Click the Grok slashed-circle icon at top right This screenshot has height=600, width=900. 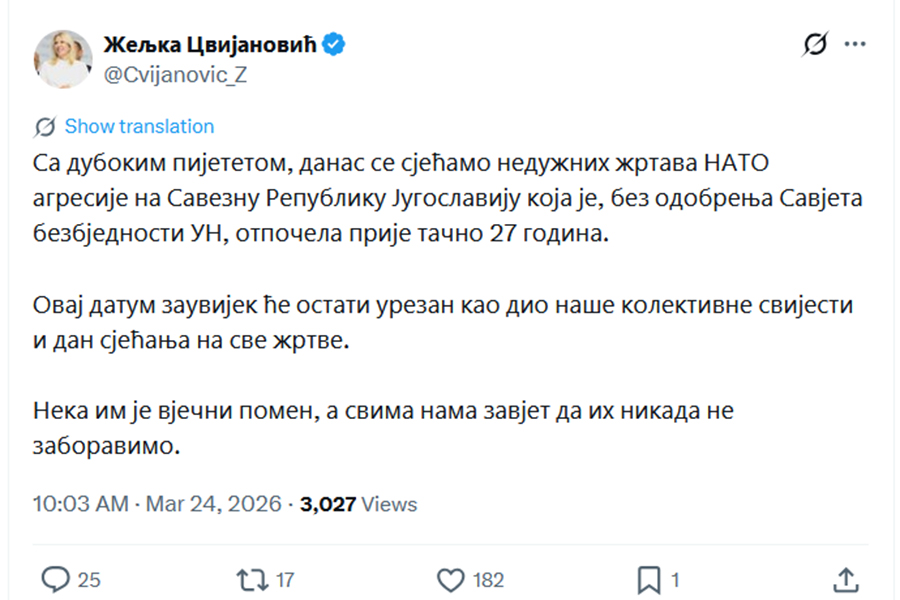click(x=815, y=44)
